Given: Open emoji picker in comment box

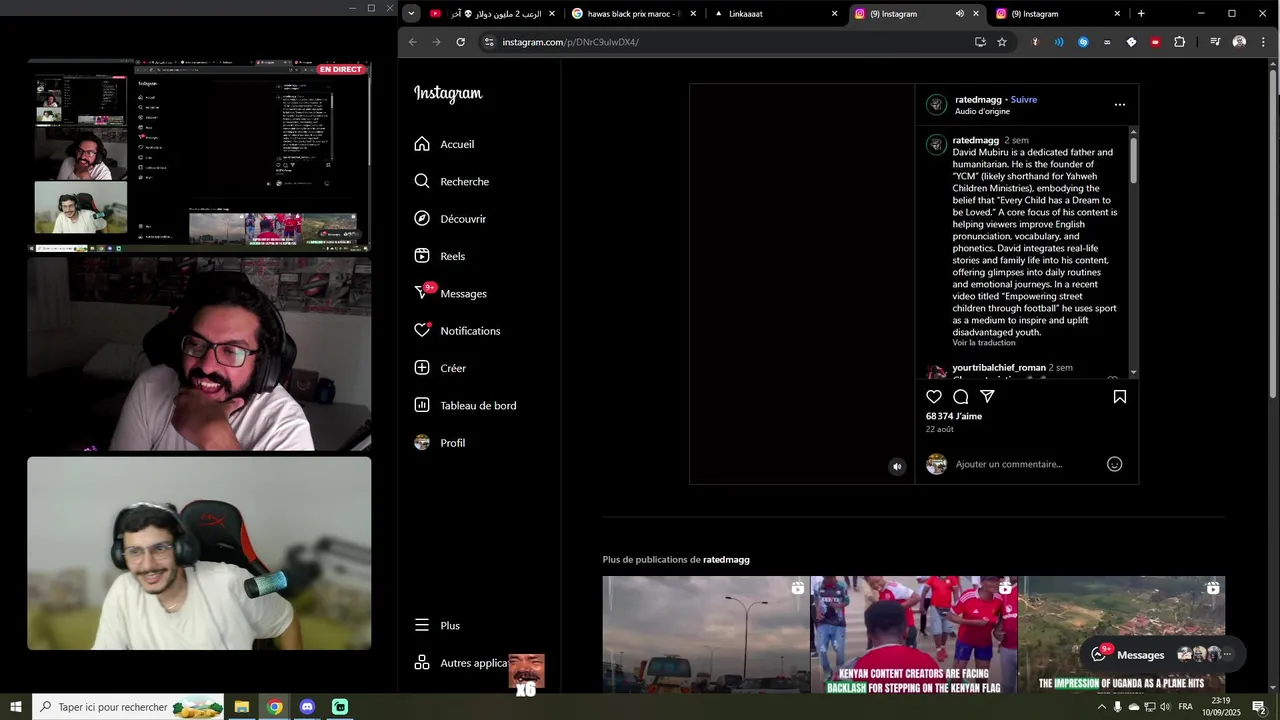Looking at the screenshot, I should point(1115,464).
